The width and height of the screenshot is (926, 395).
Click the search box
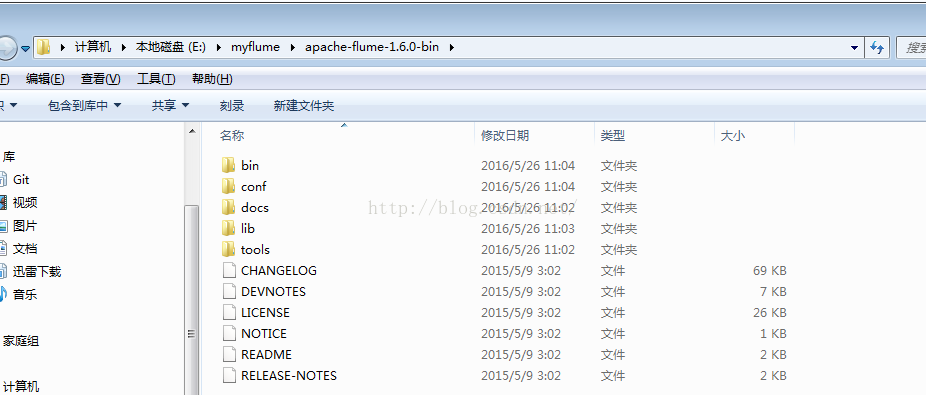(911, 48)
